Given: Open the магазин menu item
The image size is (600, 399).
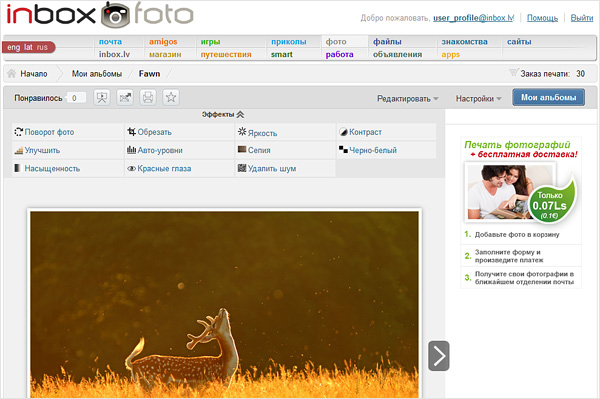Looking at the screenshot, I should (x=165, y=54).
